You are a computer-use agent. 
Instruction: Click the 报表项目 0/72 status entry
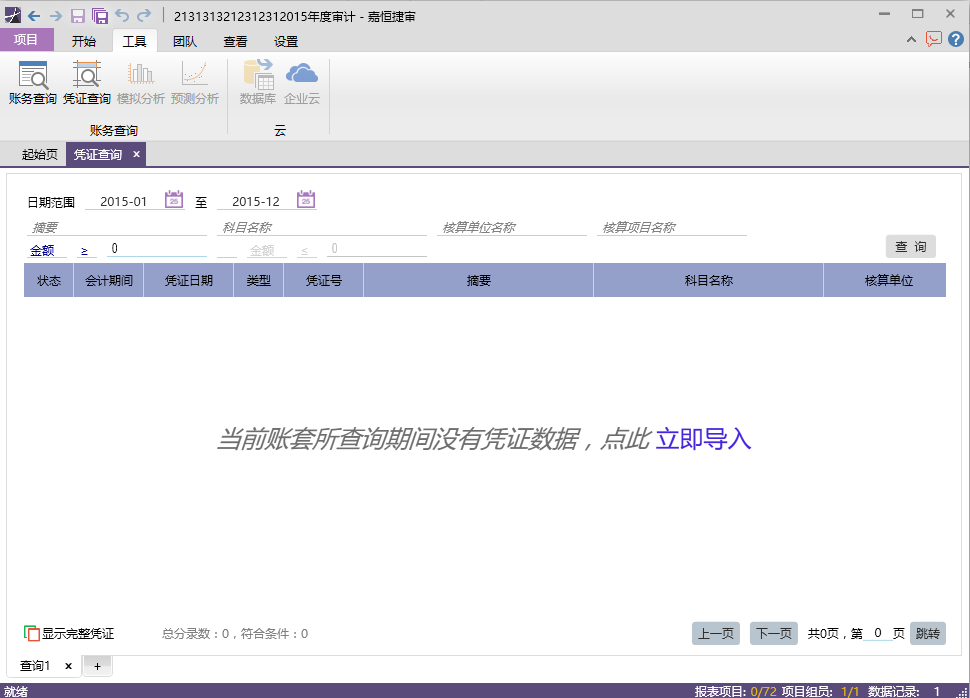pyautogui.click(x=736, y=691)
